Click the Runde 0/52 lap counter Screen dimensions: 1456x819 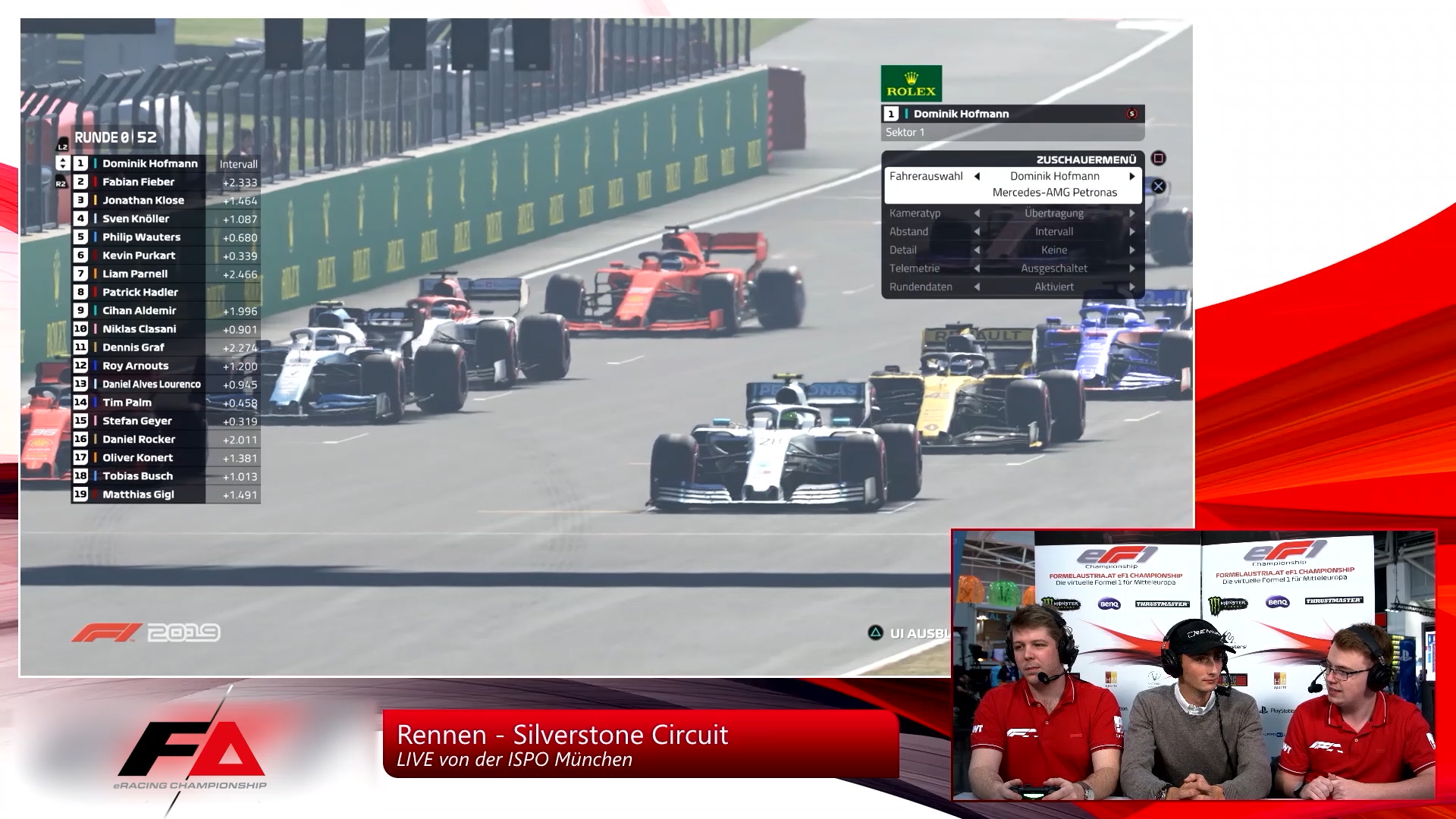point(115,137)
